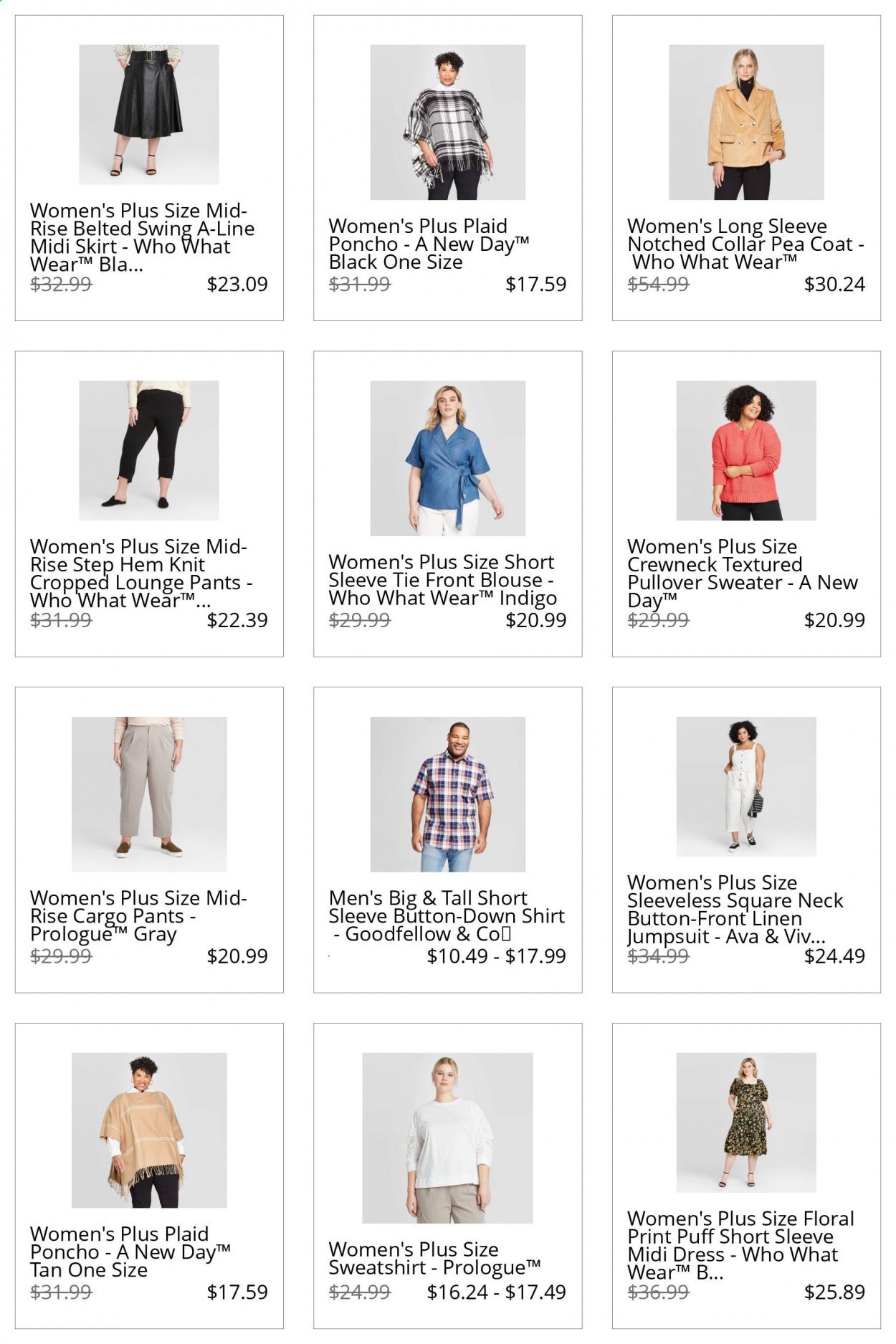Screen dimensions: 896x1344
Task: Click the $23.09 midi skirt sale price
Action: point(237,284)
